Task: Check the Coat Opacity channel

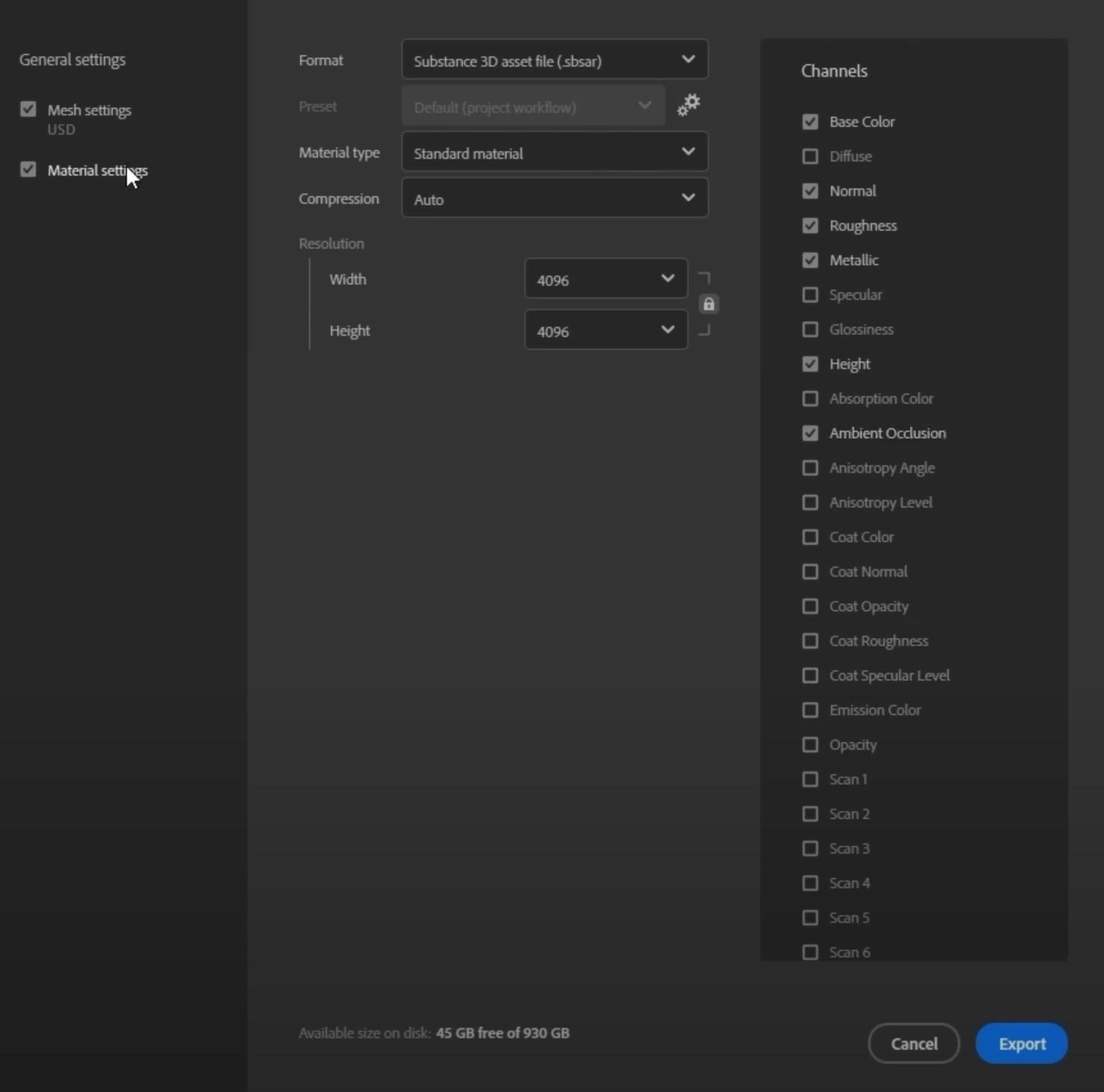Action: (x=810, y=606)
